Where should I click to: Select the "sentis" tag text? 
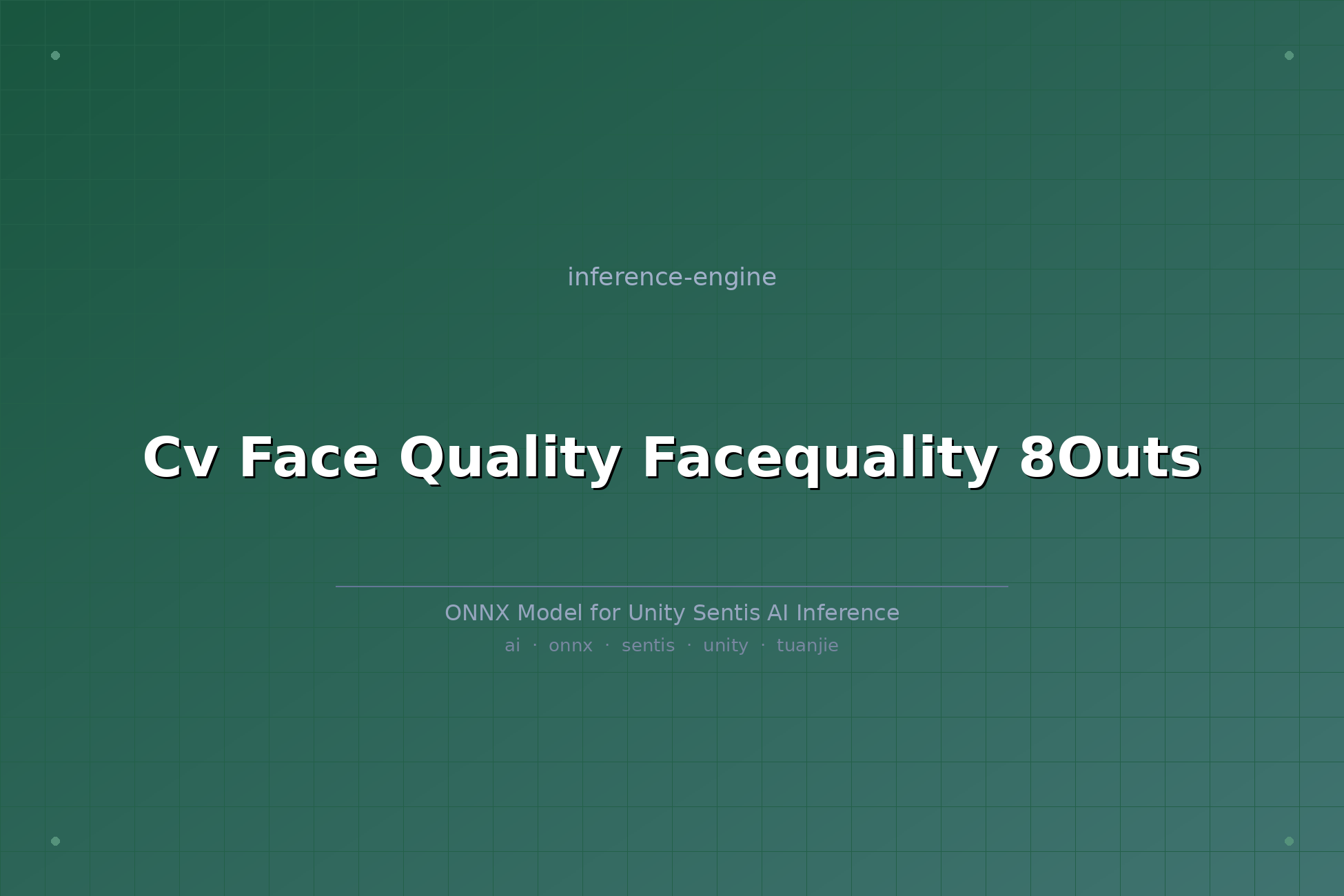[x=648, y=646]
